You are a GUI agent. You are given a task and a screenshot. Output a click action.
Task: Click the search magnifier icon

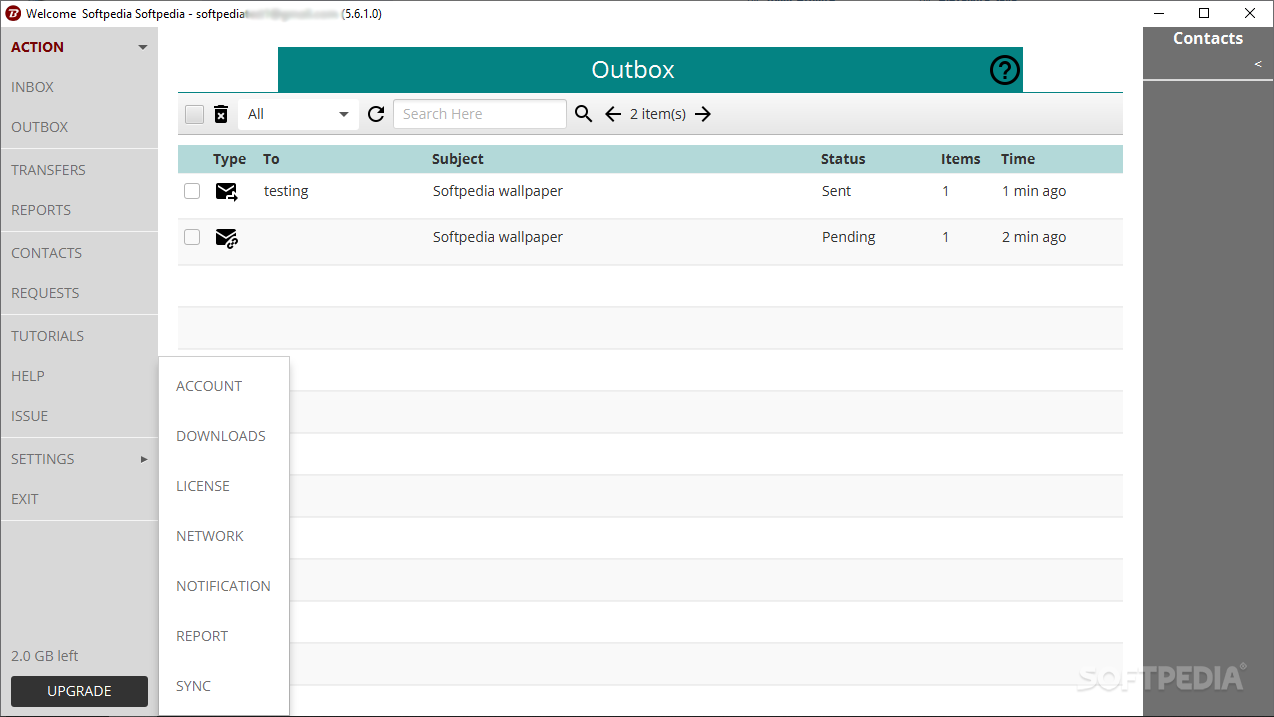(x=584, y=114)
